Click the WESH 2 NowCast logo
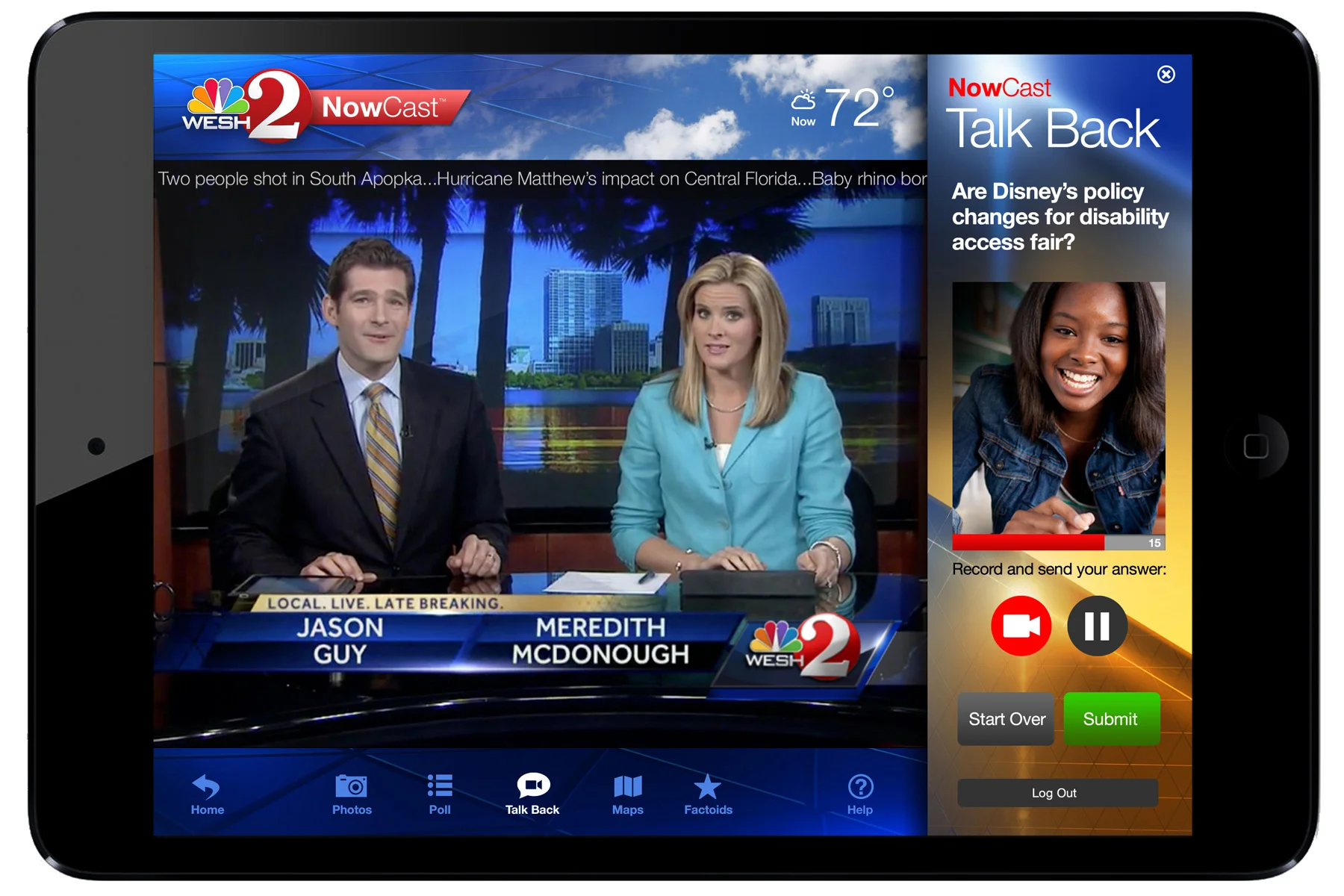The image size is (1344, 896). (x=325, y=107)
